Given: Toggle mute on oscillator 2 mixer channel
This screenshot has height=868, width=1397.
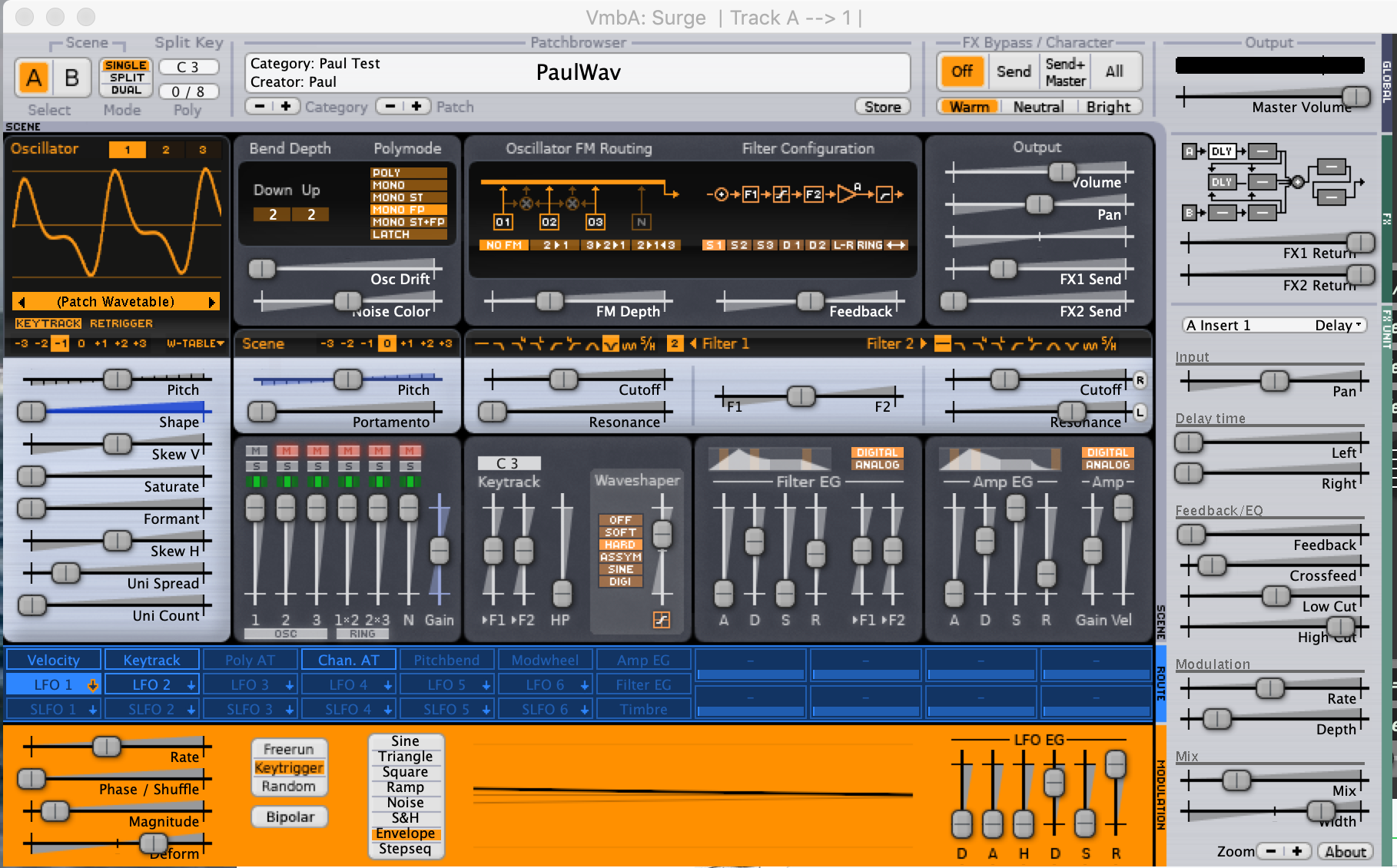Looking at the screenshot, I should pyautogui.click(x=287, y=451).
